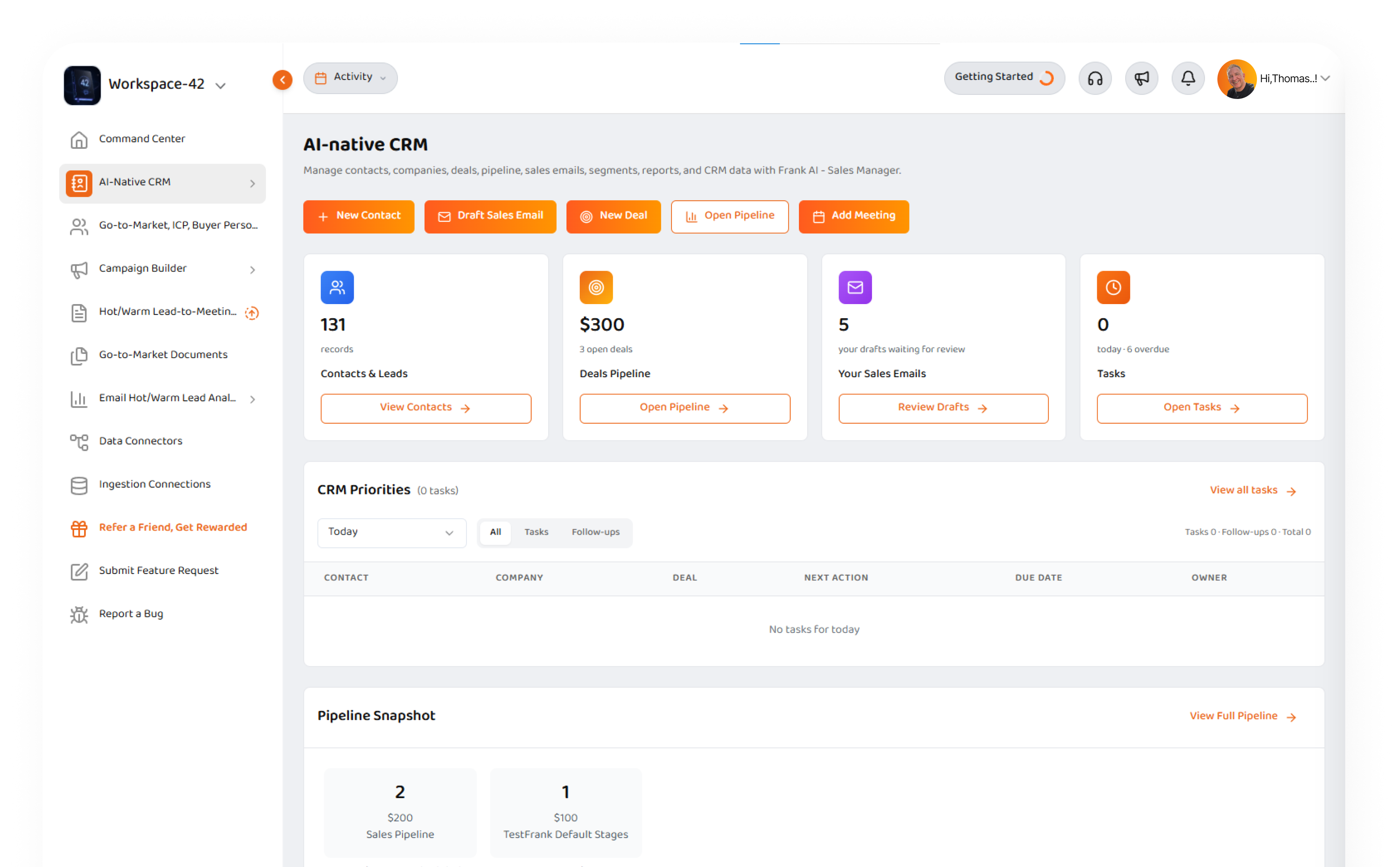Viewport: 1400px width, 867px height.
Task: Open the Ingestion Connections menu label
Action: tap(155, 484)
